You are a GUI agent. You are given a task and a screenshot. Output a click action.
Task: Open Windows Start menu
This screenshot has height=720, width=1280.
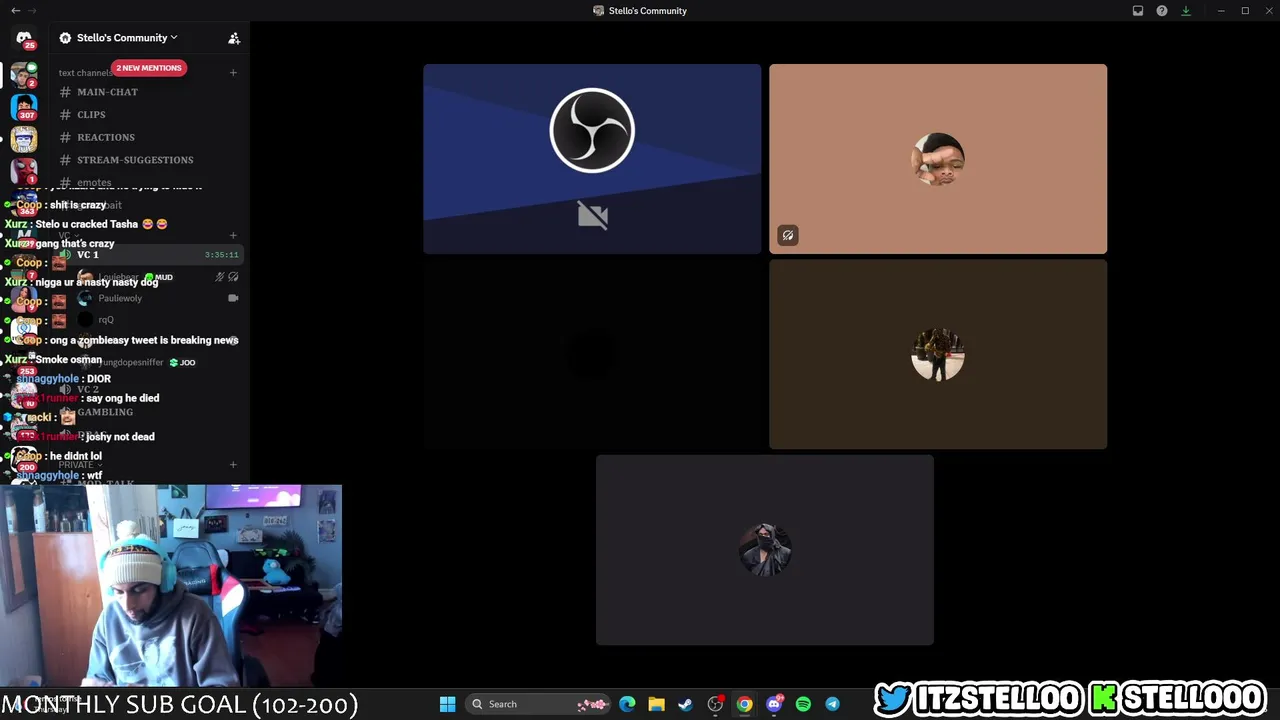tap(448, 704)
